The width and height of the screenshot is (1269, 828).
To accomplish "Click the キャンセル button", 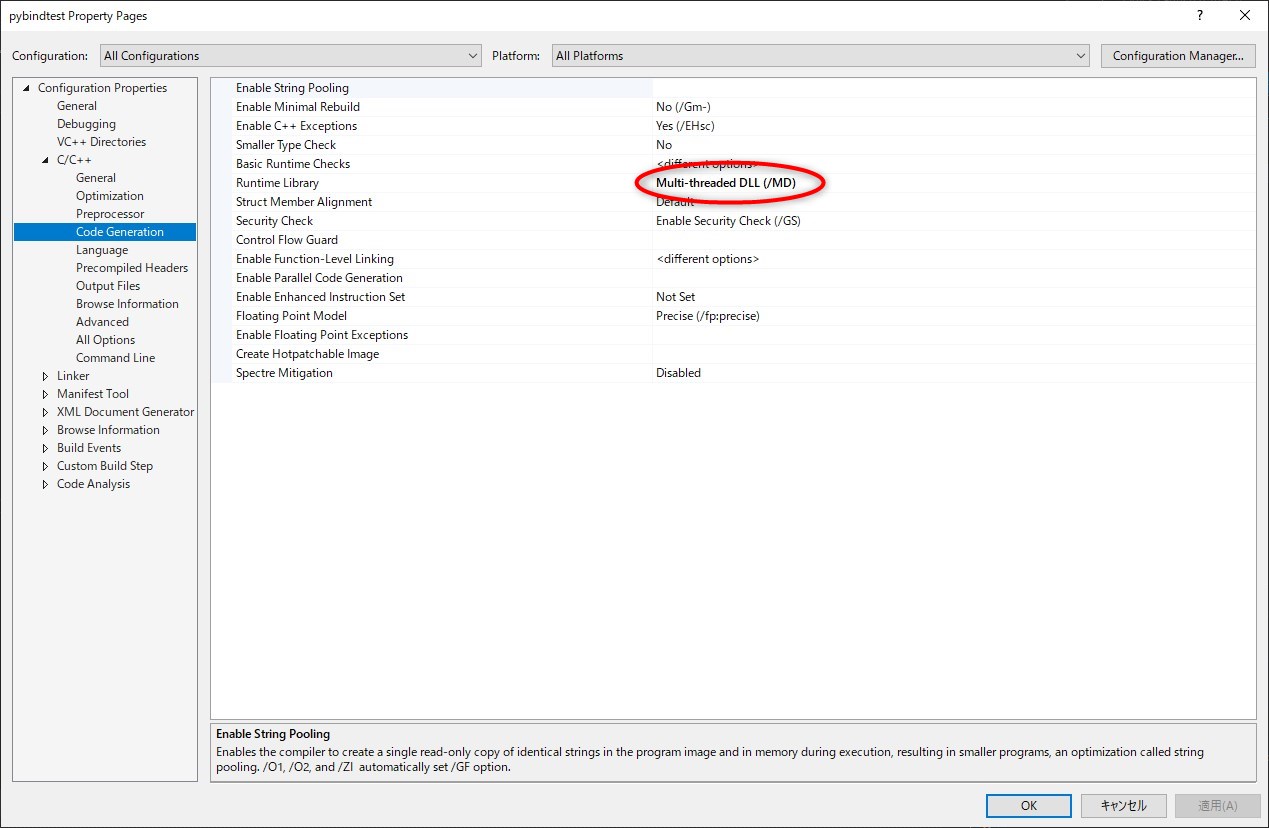I will pos(1123,806).
